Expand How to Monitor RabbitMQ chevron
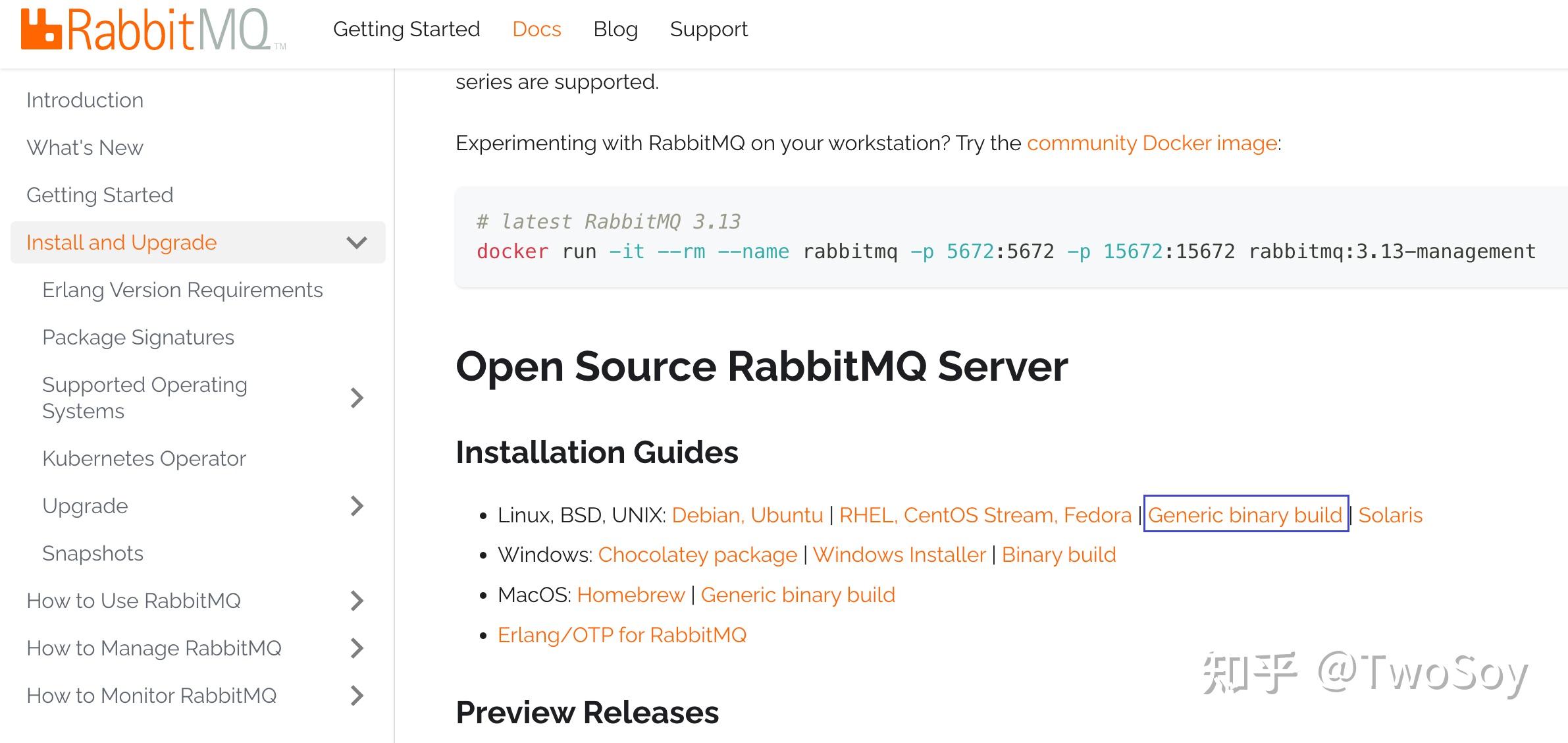1568x743 pixels. pos(356,696)
